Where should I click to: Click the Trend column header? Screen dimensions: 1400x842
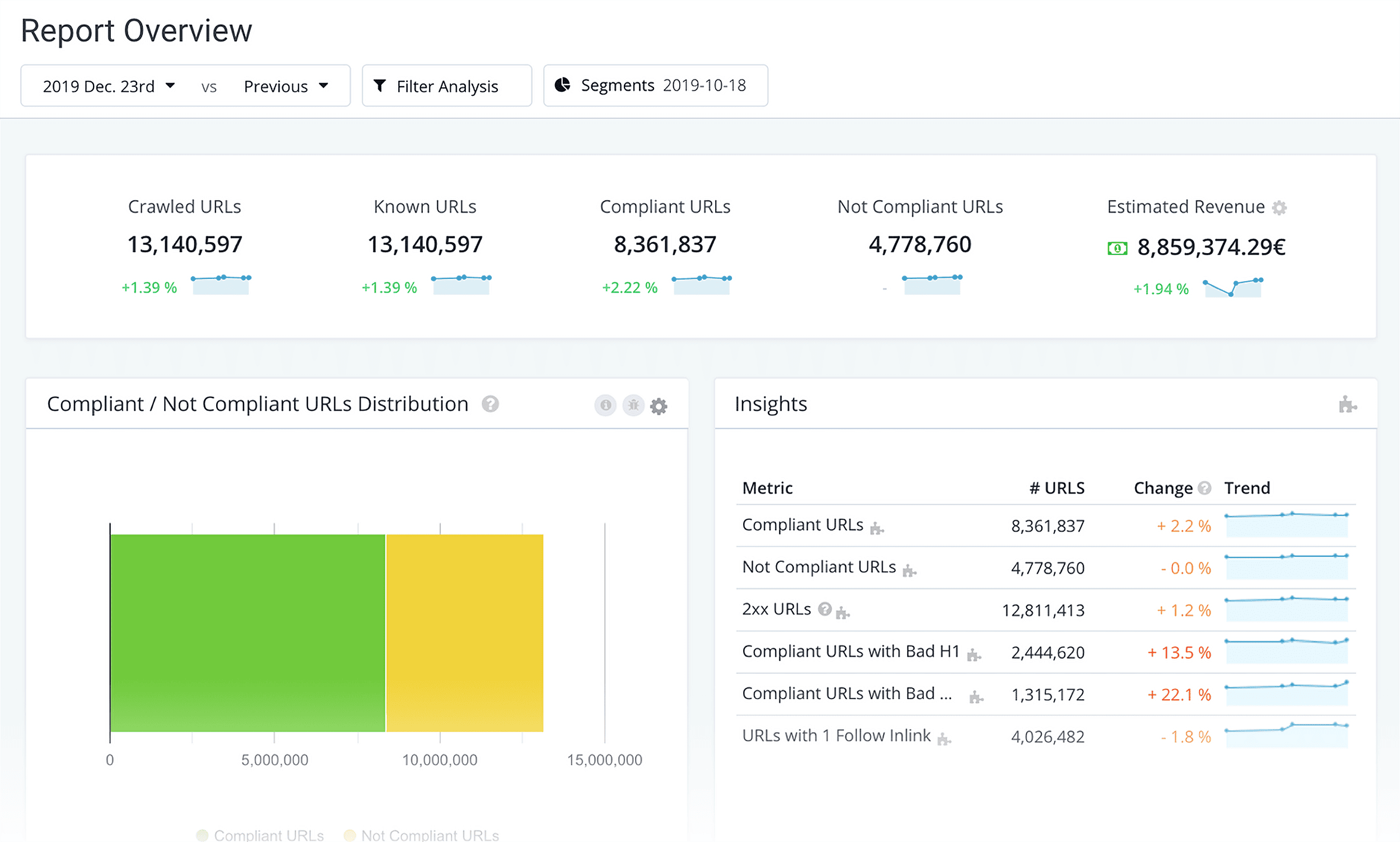pos(1247,488)
